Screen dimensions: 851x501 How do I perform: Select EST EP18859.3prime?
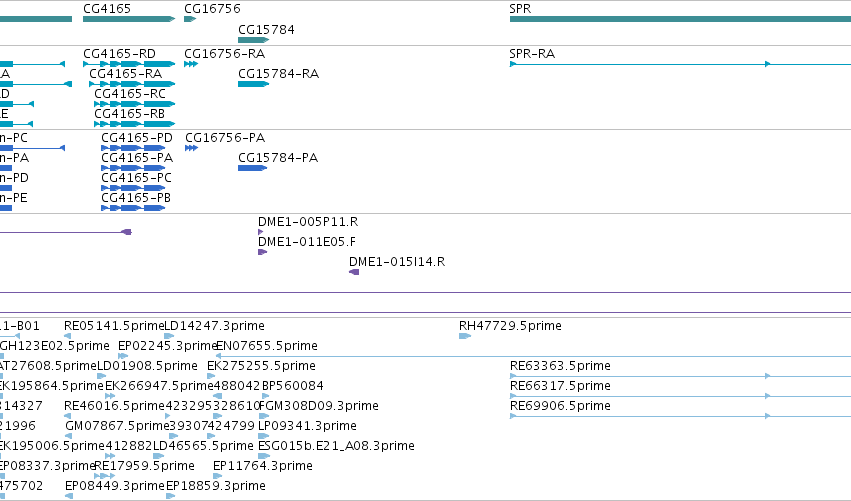click(x=215, y=487)
